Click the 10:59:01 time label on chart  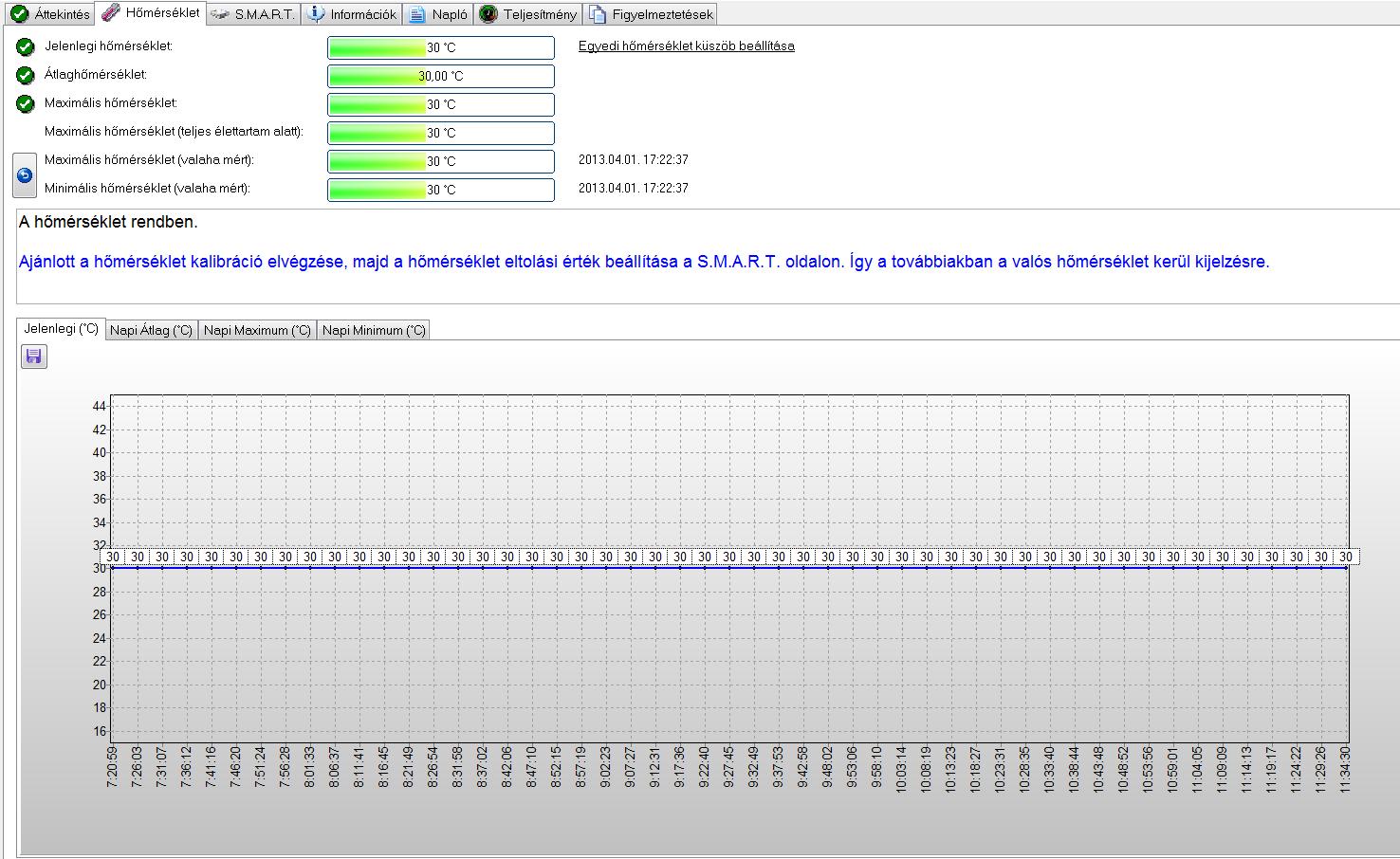click(x=1172, y=770)
